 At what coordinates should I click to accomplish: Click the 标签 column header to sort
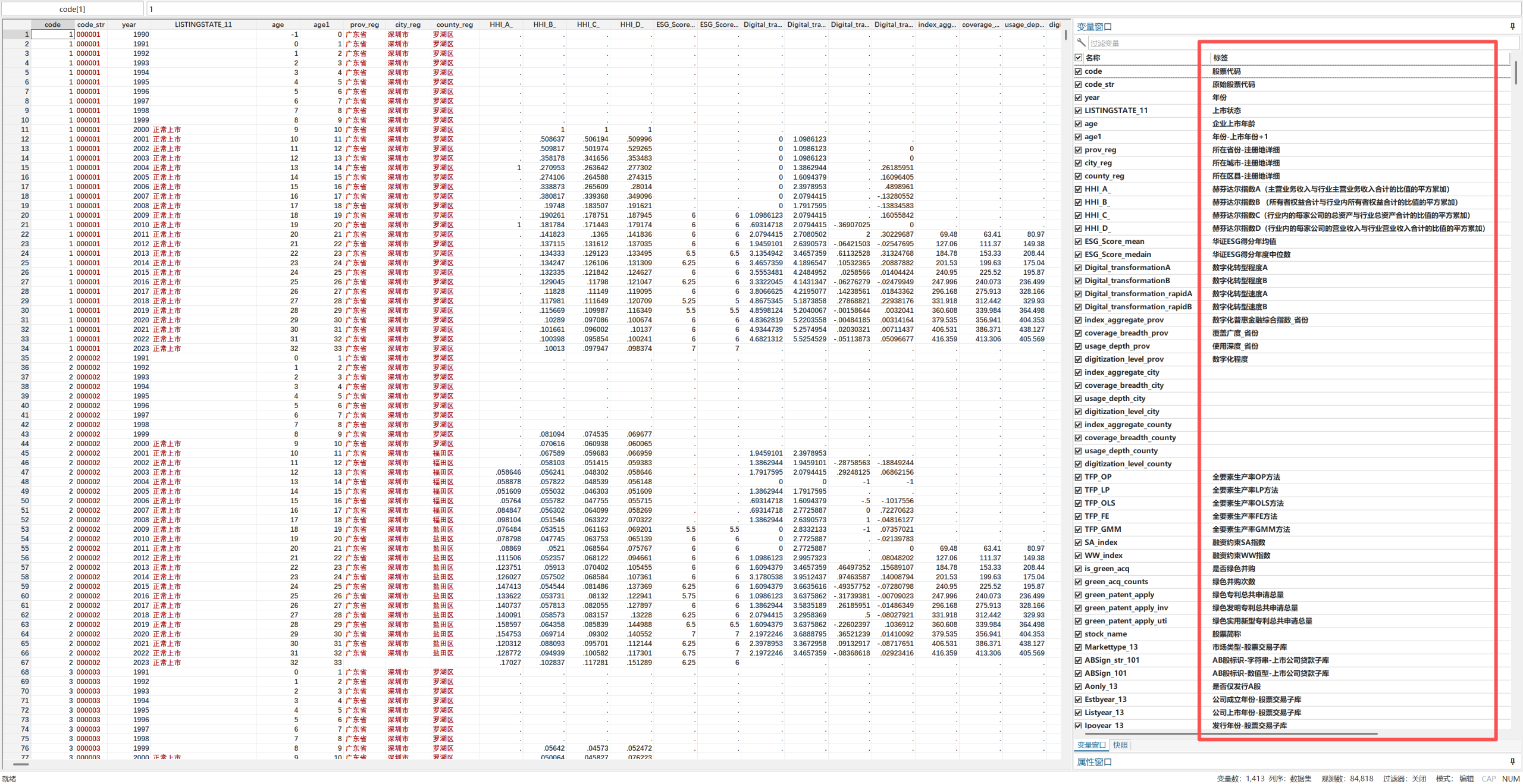(x=1220, y=58)
